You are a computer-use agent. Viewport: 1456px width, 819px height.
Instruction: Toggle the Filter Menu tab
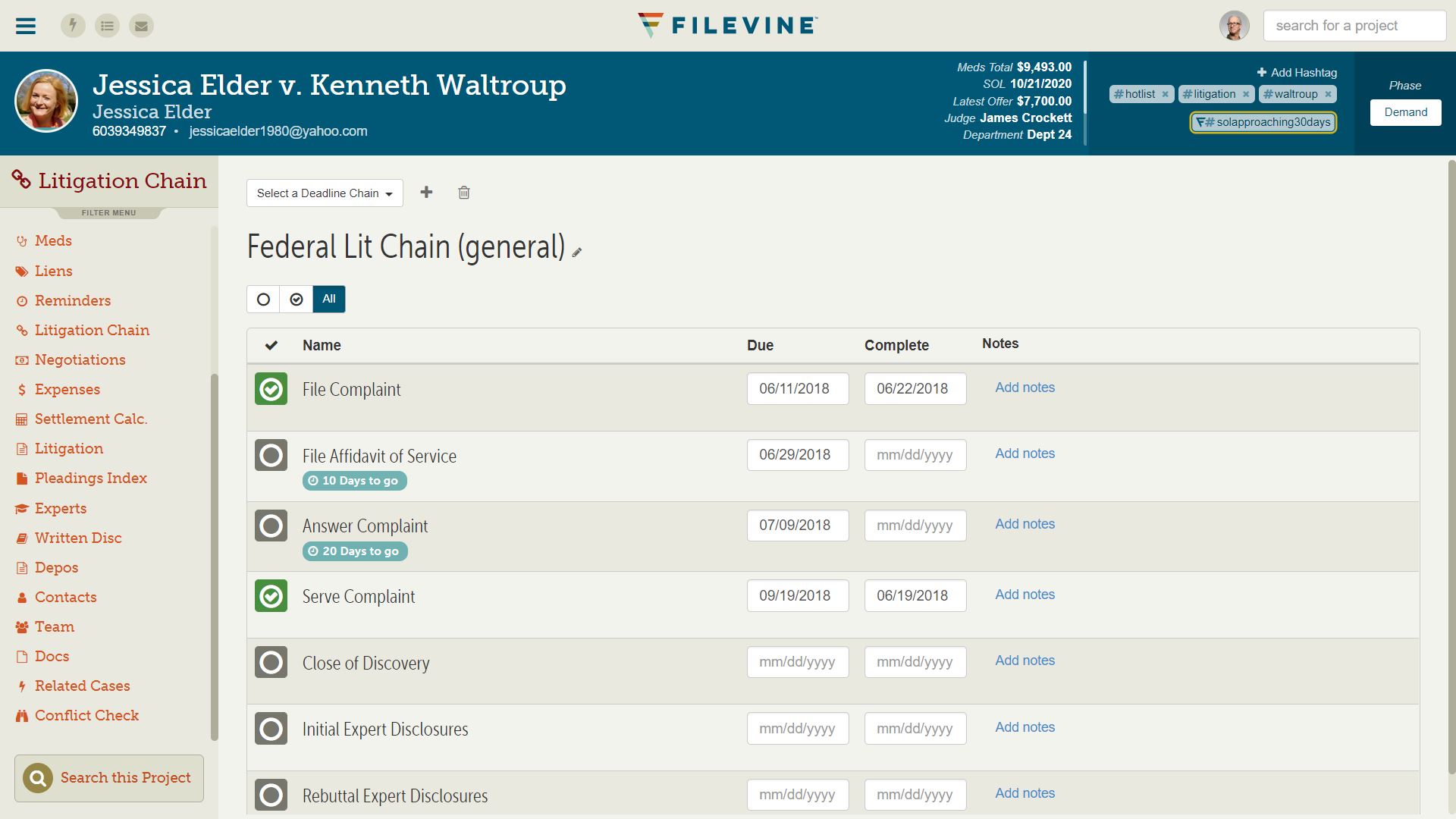point(109,213)
